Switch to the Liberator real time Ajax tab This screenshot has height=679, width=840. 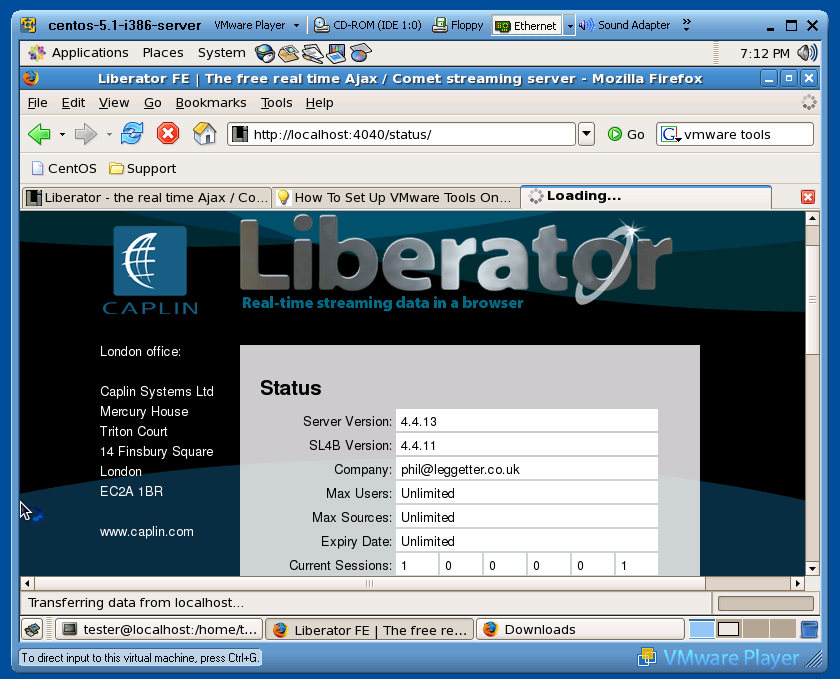pyautogui.click(x=147, y=198)
